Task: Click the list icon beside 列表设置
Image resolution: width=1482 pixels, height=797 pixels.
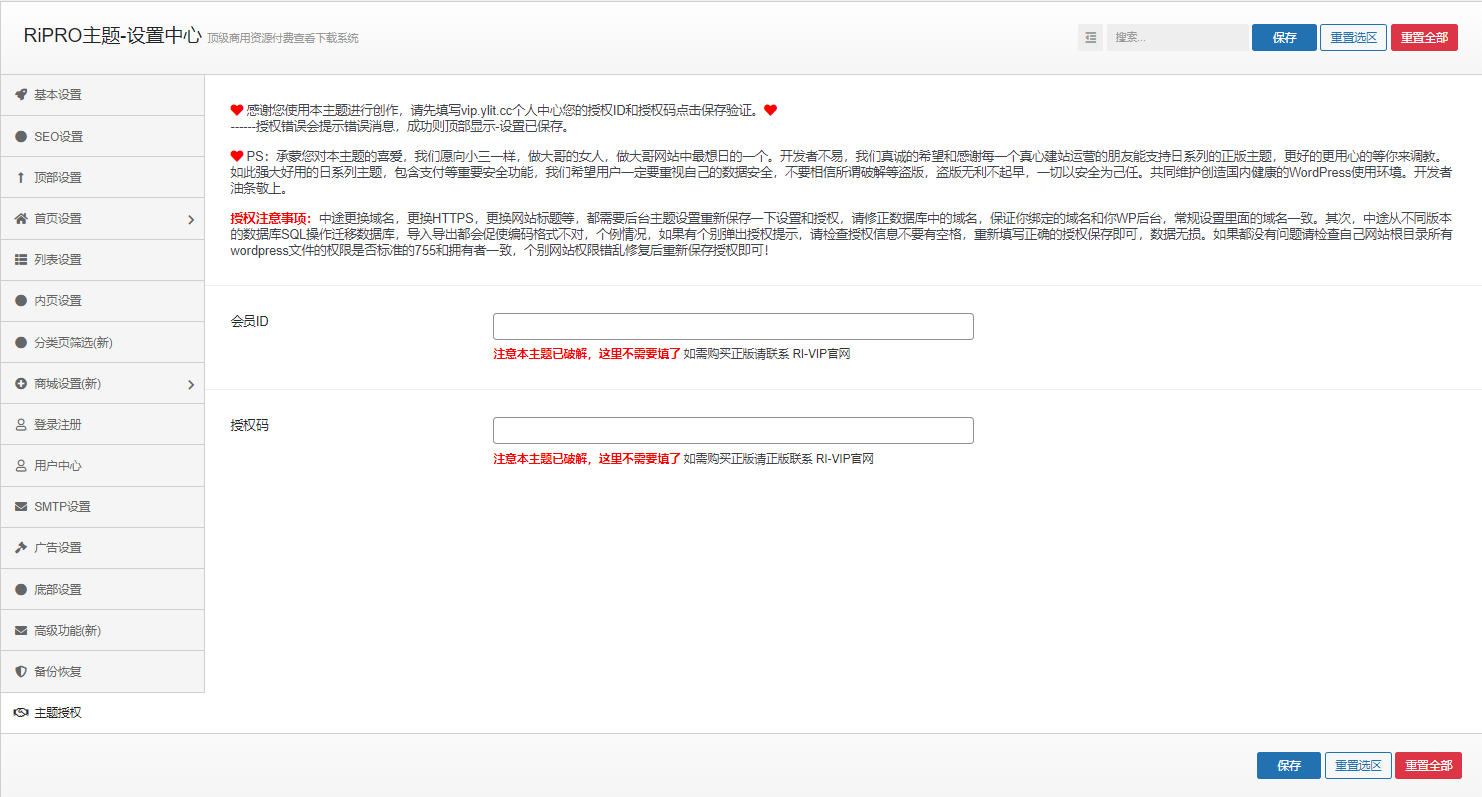Action: tap(21, 259)
